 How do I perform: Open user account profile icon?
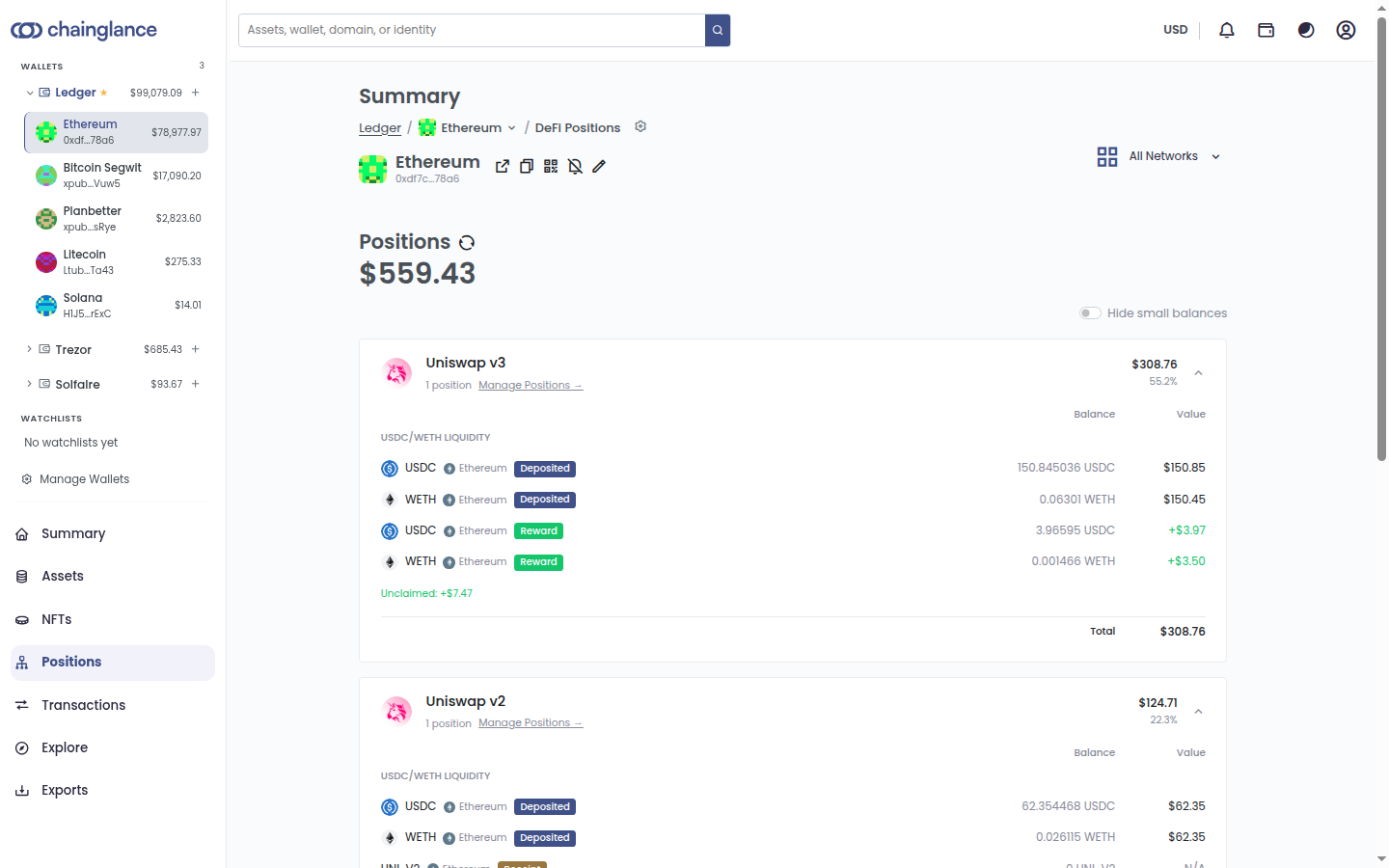[1346, 30]
